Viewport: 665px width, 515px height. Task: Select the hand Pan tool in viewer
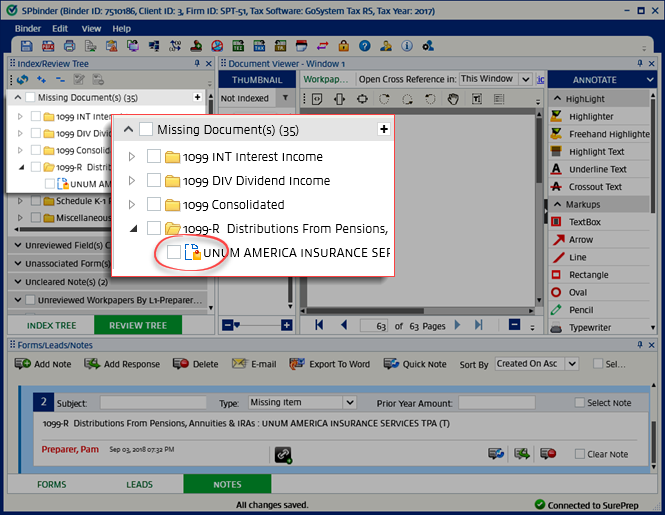tap(453, 99)
